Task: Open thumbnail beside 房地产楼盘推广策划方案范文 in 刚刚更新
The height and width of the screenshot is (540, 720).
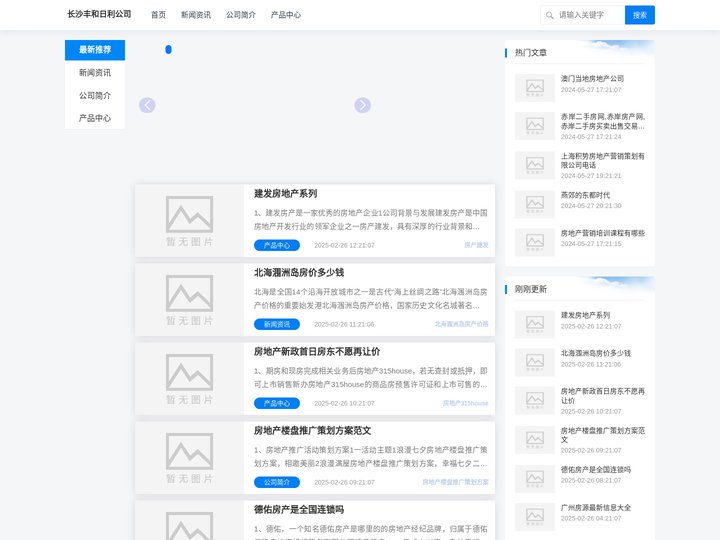Action: point(534,439)
